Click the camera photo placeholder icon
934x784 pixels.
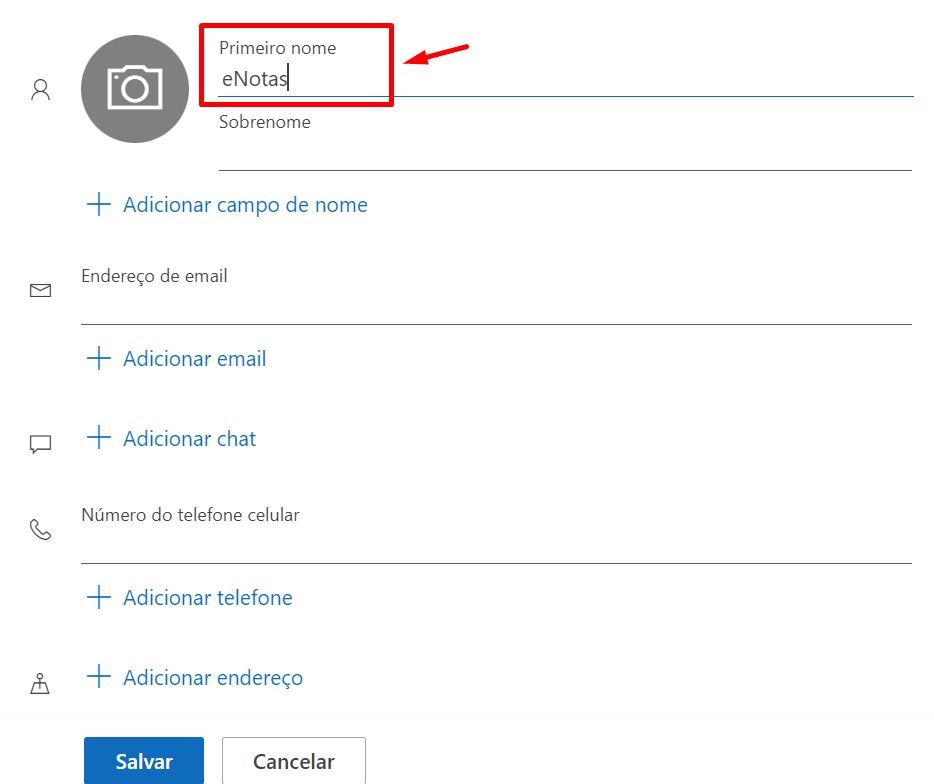(x=135, y=89)
